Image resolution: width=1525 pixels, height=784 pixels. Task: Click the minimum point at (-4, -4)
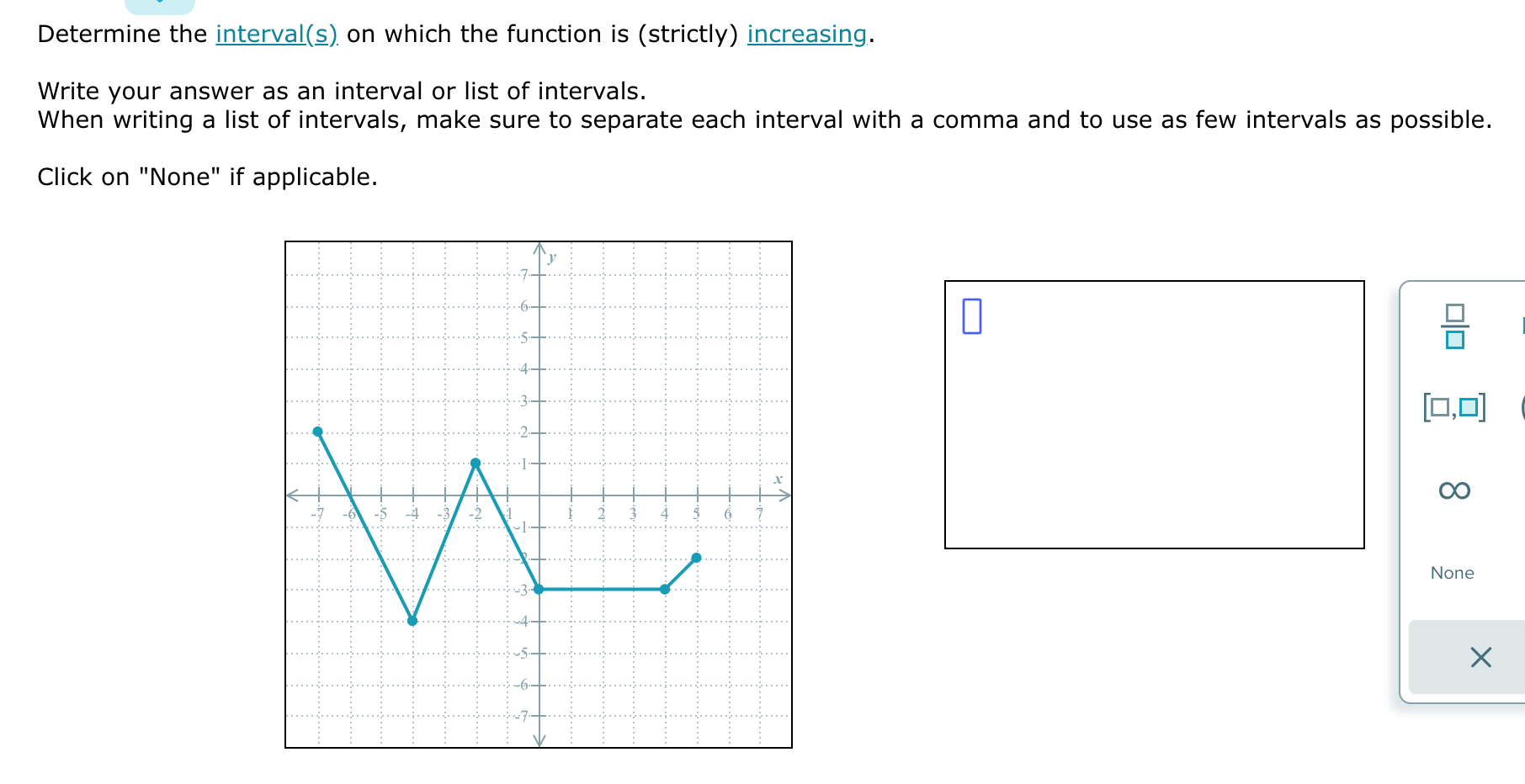click(x=412, y=622)
